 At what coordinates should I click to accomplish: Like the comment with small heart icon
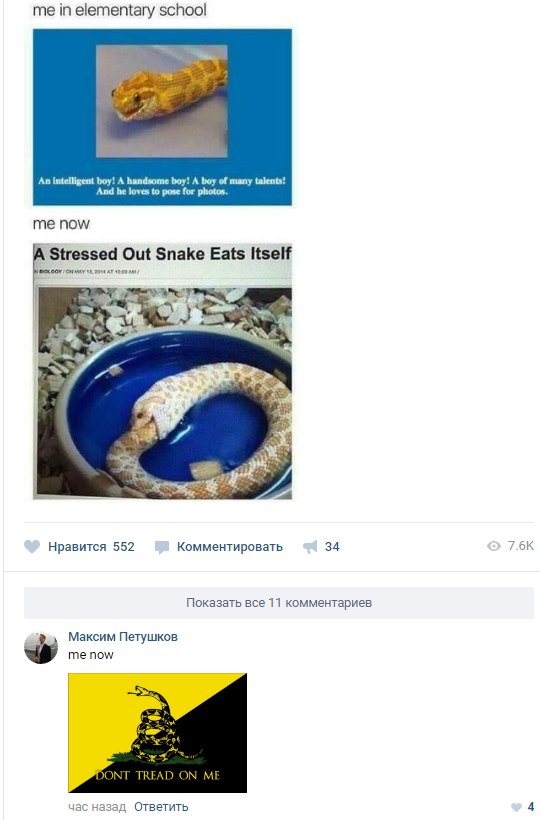coord(516,807)
